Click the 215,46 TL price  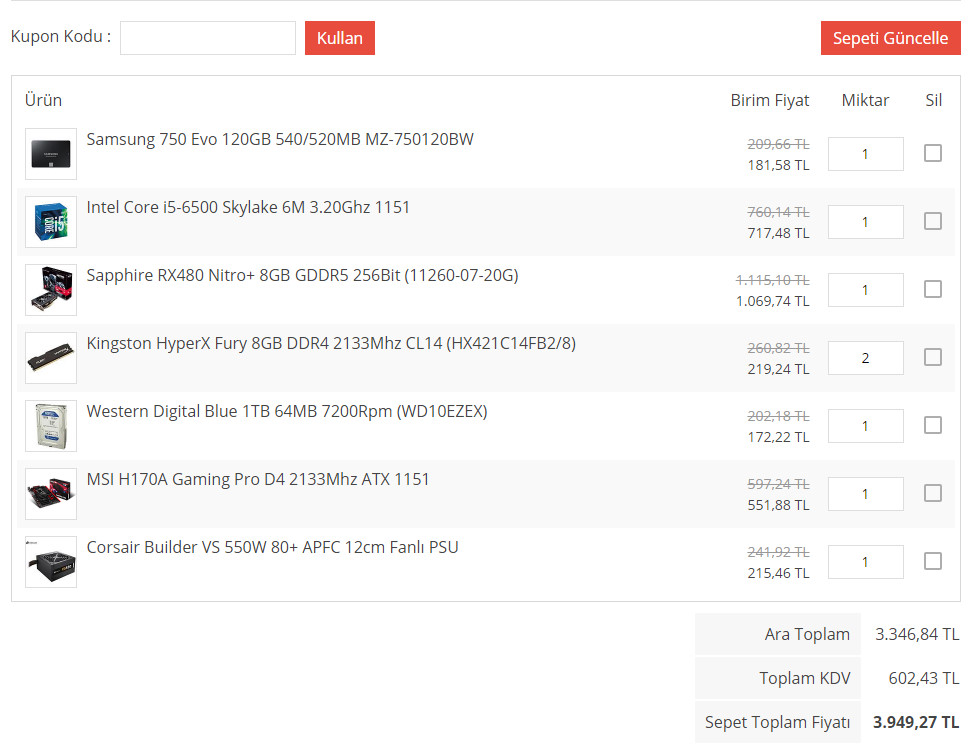pyautogui.click(x=778, y=573)
